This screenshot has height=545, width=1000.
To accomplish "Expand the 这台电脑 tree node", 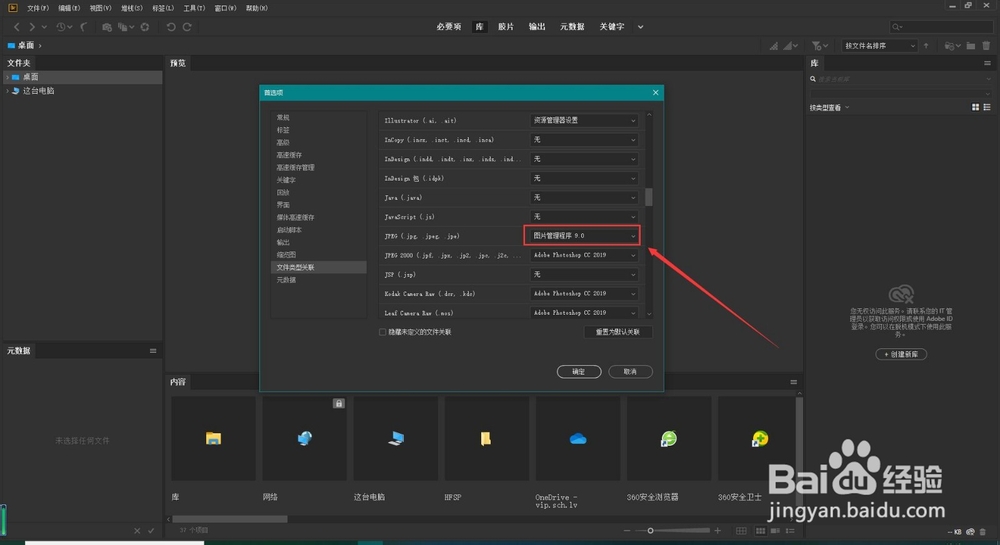I will click(x=7, y=91).
